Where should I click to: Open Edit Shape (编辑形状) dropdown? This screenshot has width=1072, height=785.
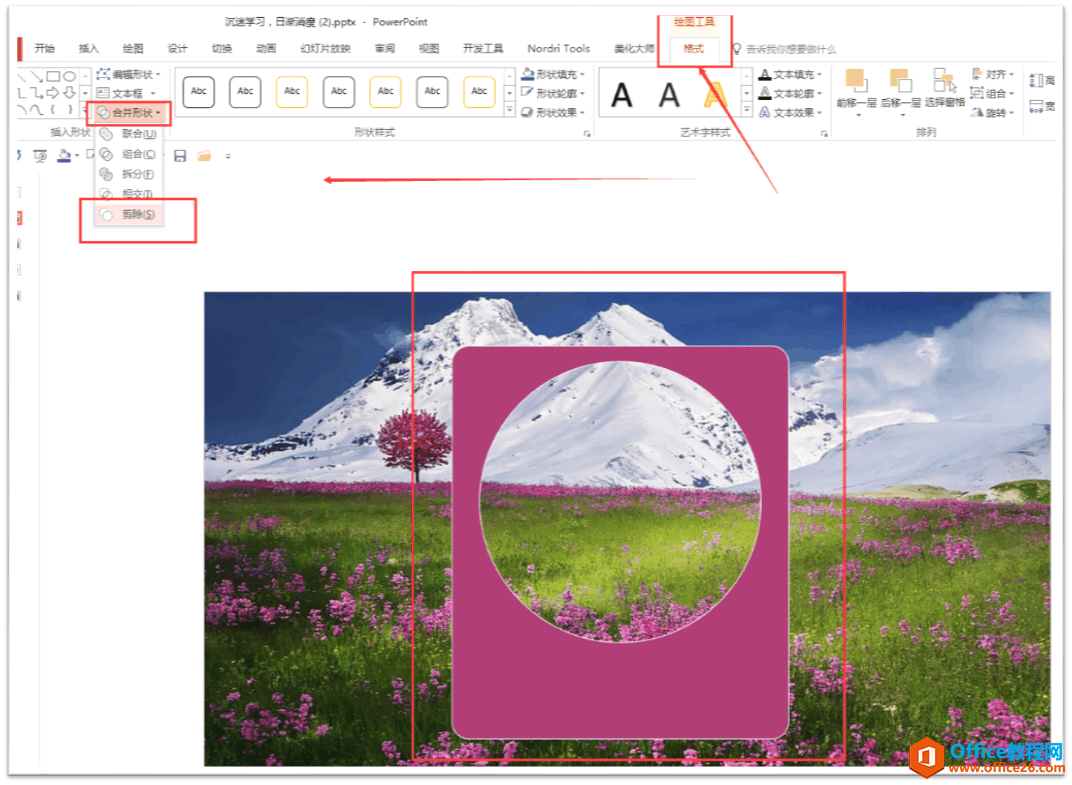coord(129,74)
